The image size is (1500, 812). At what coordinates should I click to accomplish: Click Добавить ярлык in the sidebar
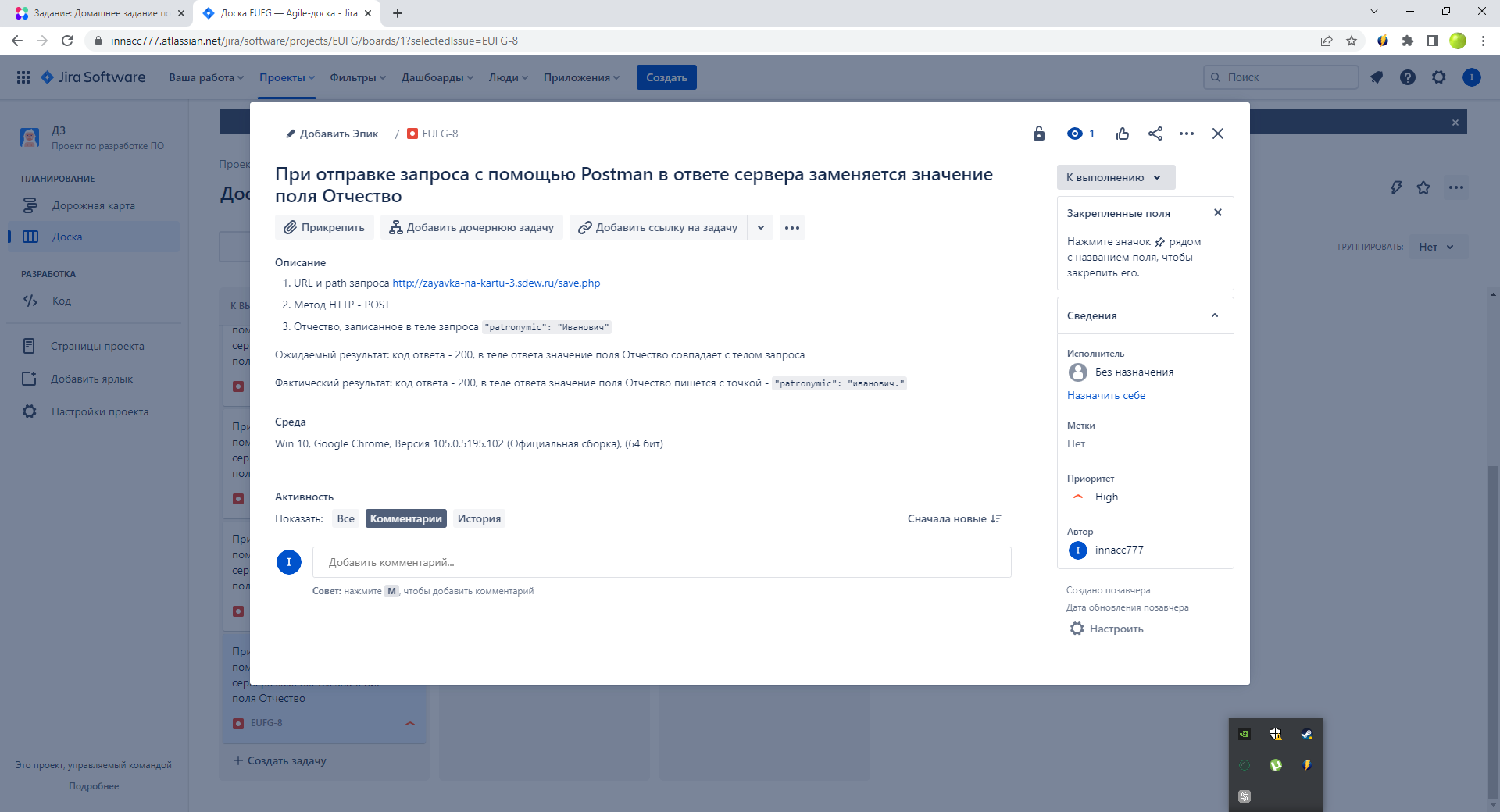tap(94, 379)
